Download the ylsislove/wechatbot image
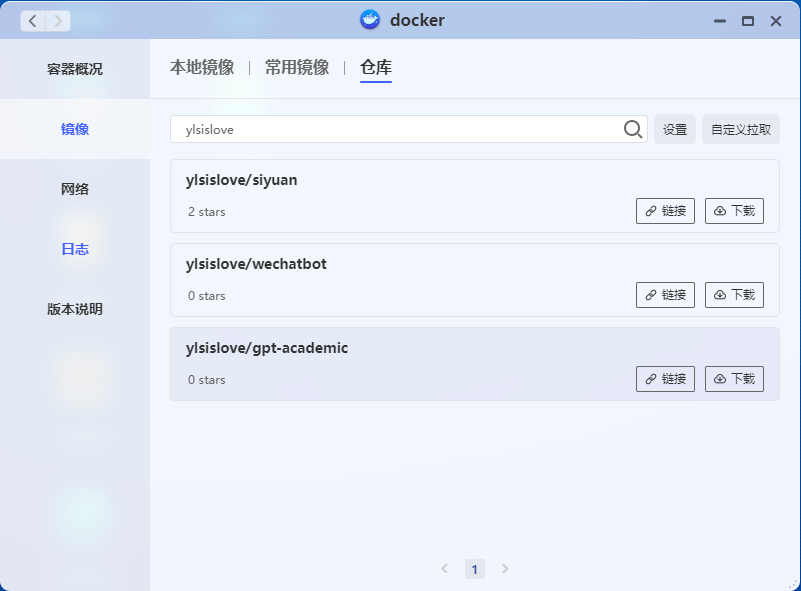 (x=735, y=295)
